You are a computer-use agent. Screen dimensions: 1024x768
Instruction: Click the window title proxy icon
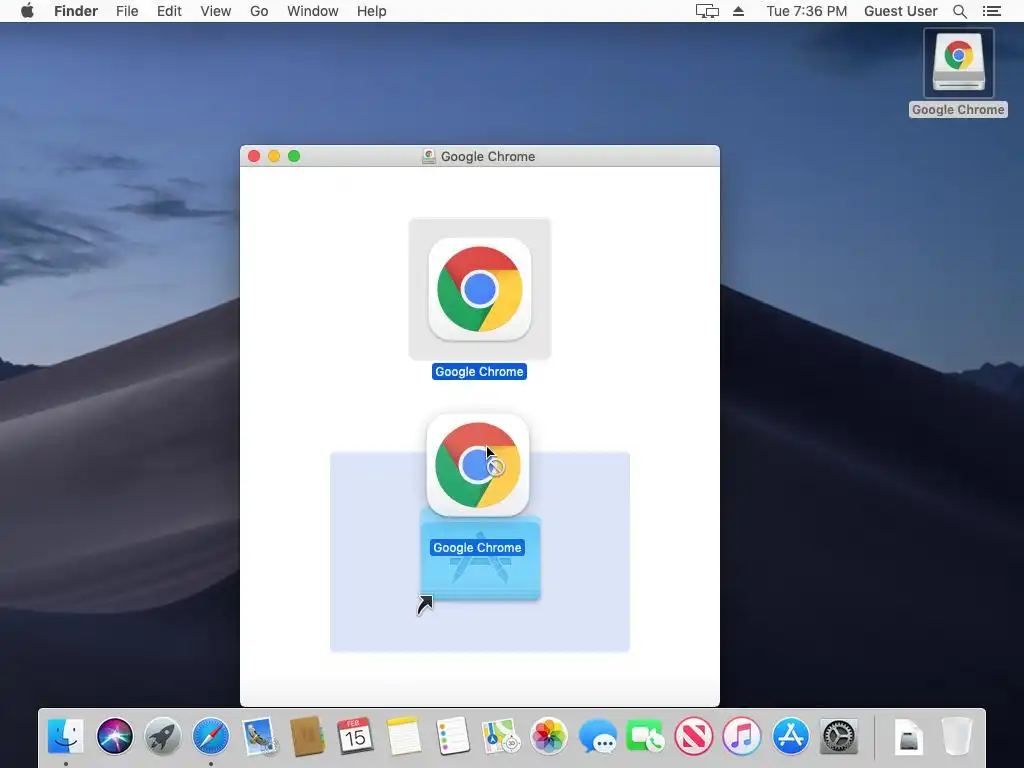(428, 156)
